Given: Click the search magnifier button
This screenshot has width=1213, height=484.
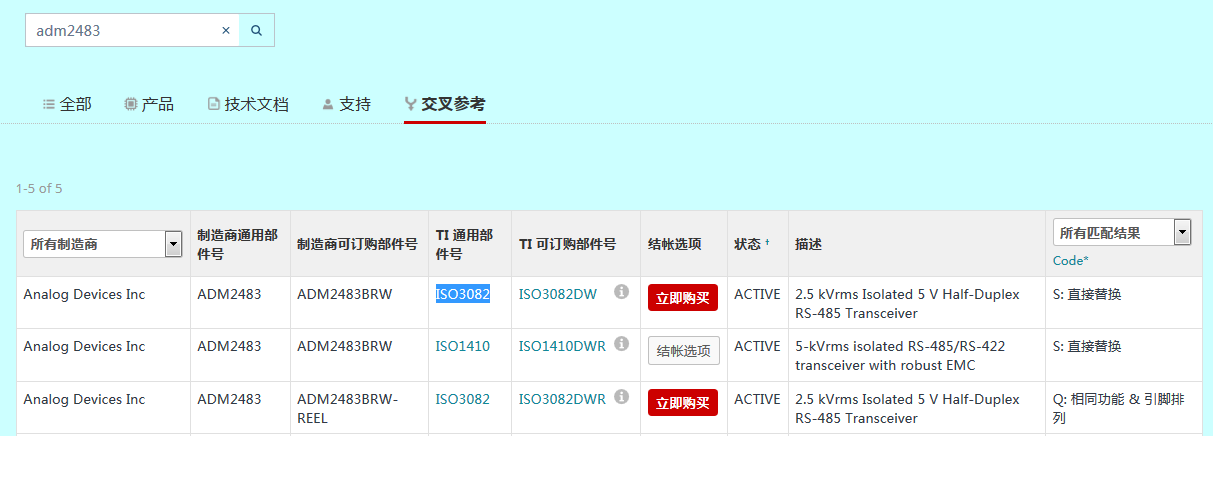Looking at the screenshot, I should click(257, 31).
